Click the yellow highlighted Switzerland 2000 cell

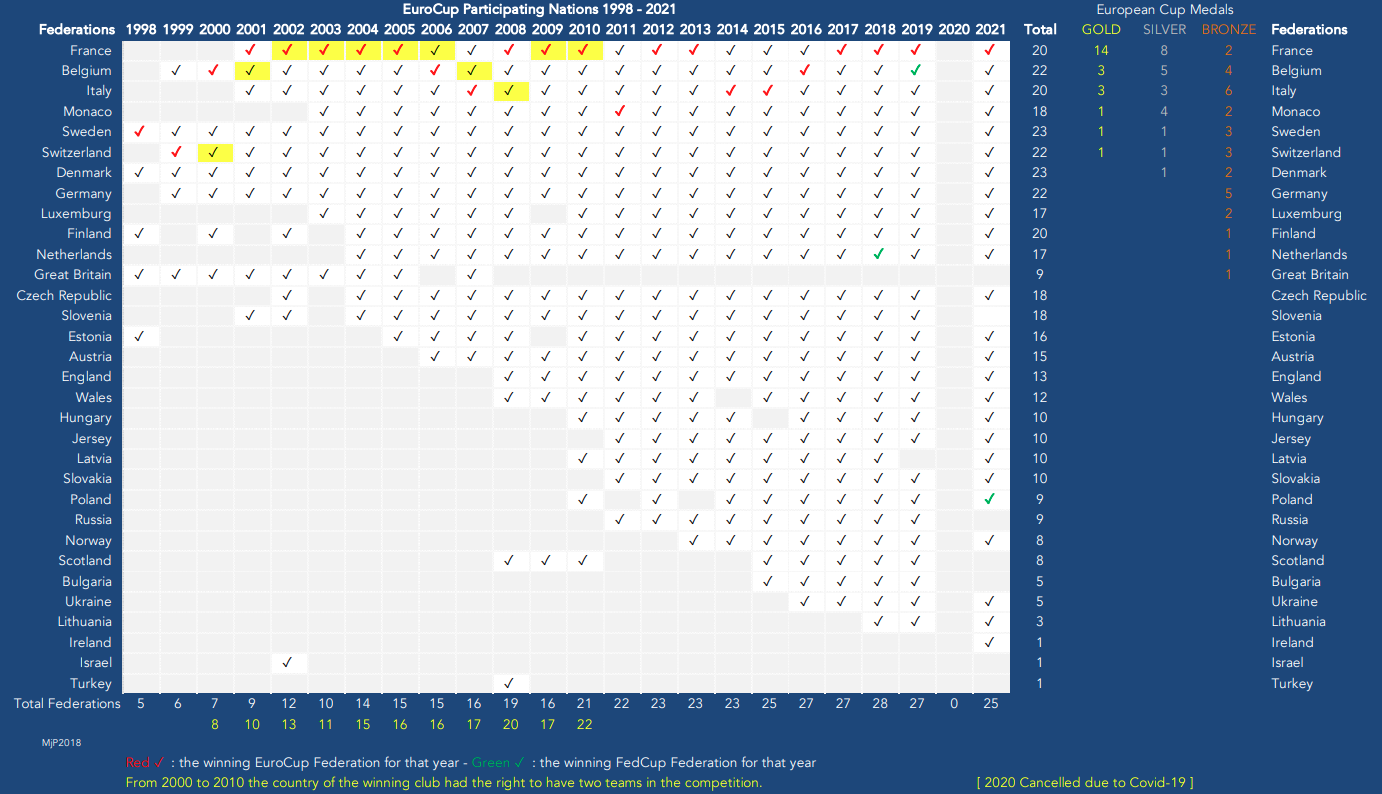point(214,152)
